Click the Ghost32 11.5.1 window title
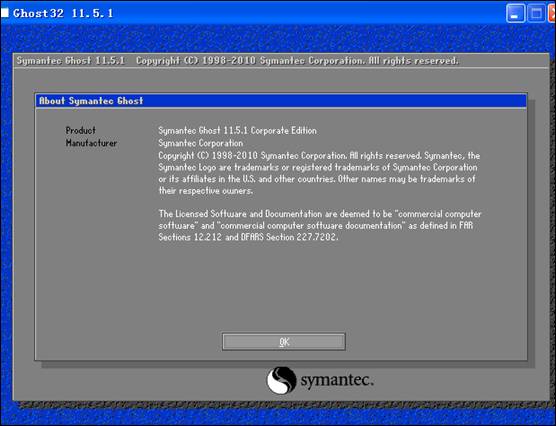Viewport: 556px width, 426px height. (63, 13)
